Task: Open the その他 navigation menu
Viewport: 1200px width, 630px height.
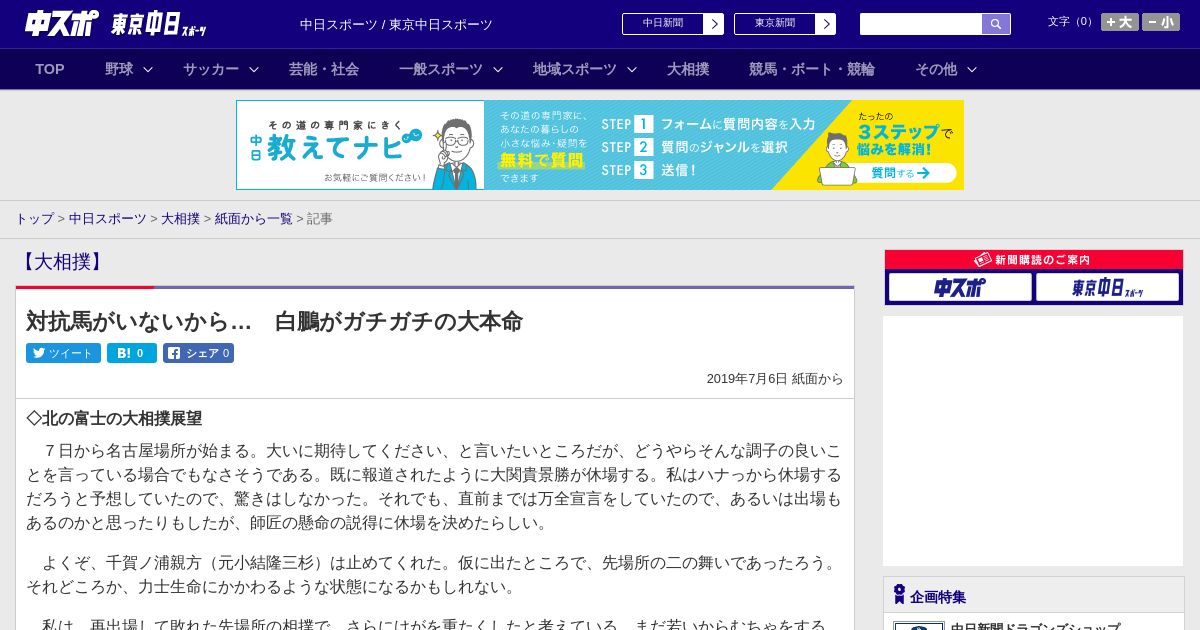Action: point(936,69)
